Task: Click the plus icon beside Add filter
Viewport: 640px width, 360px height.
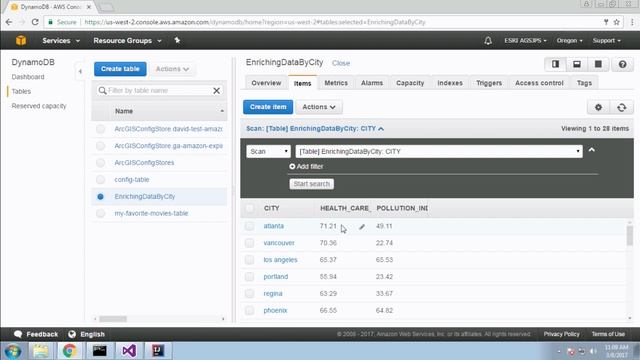Action: click(x=292, y=167)
